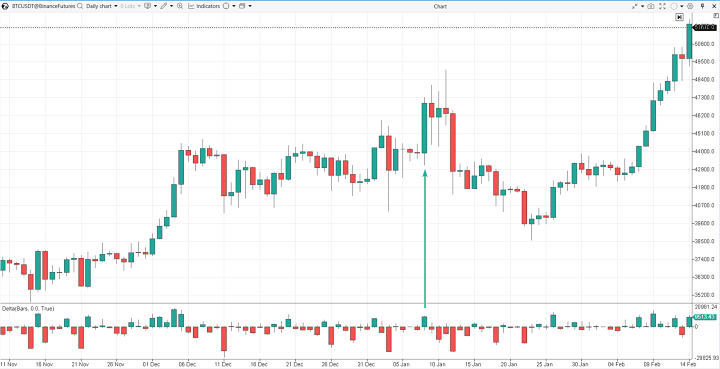Jump to latest bar with skip-to-end button
The width and height of the screenshot is (720, 369).
[x=680, y=17]
